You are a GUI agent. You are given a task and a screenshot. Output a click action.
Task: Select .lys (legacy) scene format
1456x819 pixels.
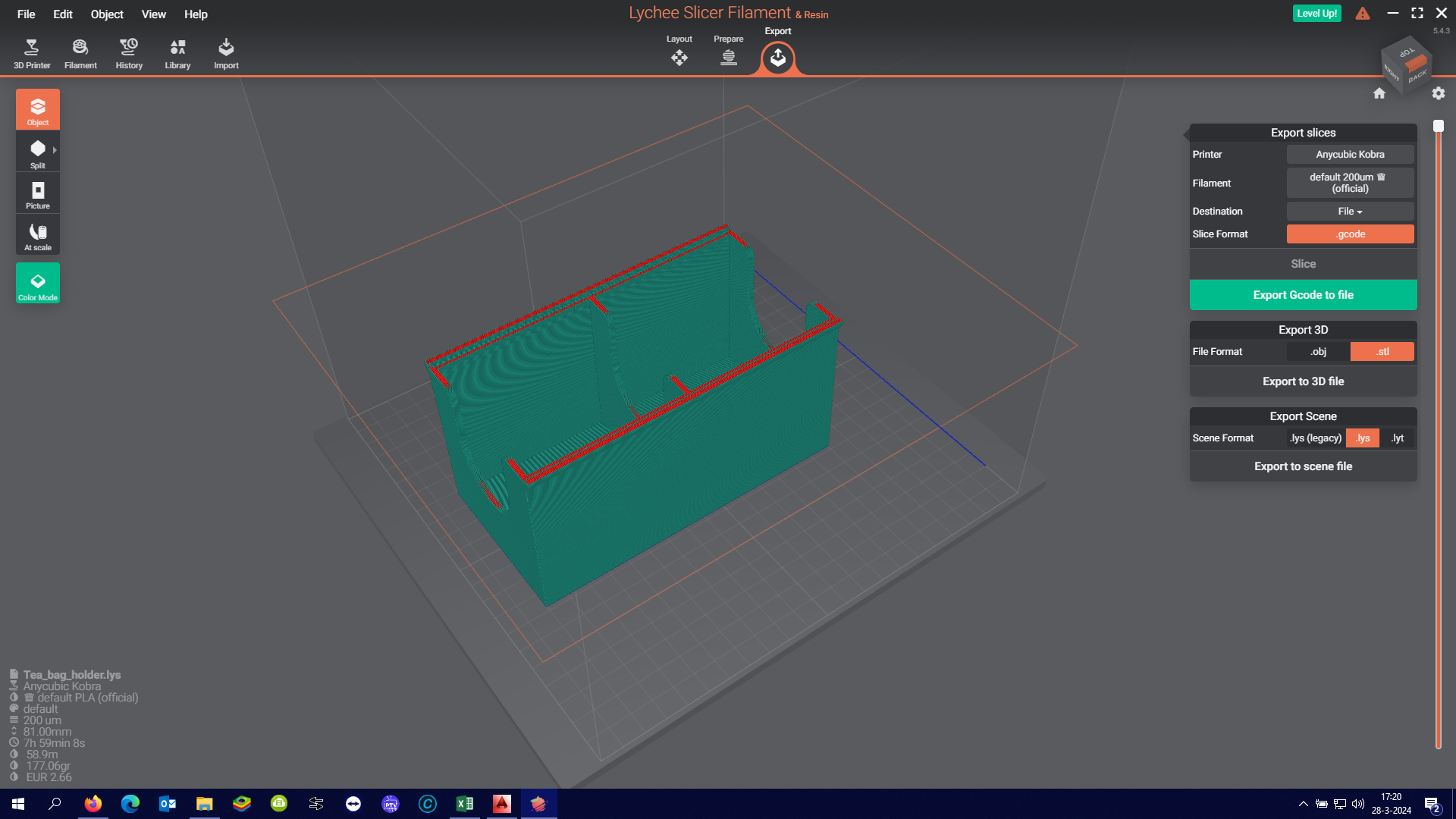[1316, 438]
